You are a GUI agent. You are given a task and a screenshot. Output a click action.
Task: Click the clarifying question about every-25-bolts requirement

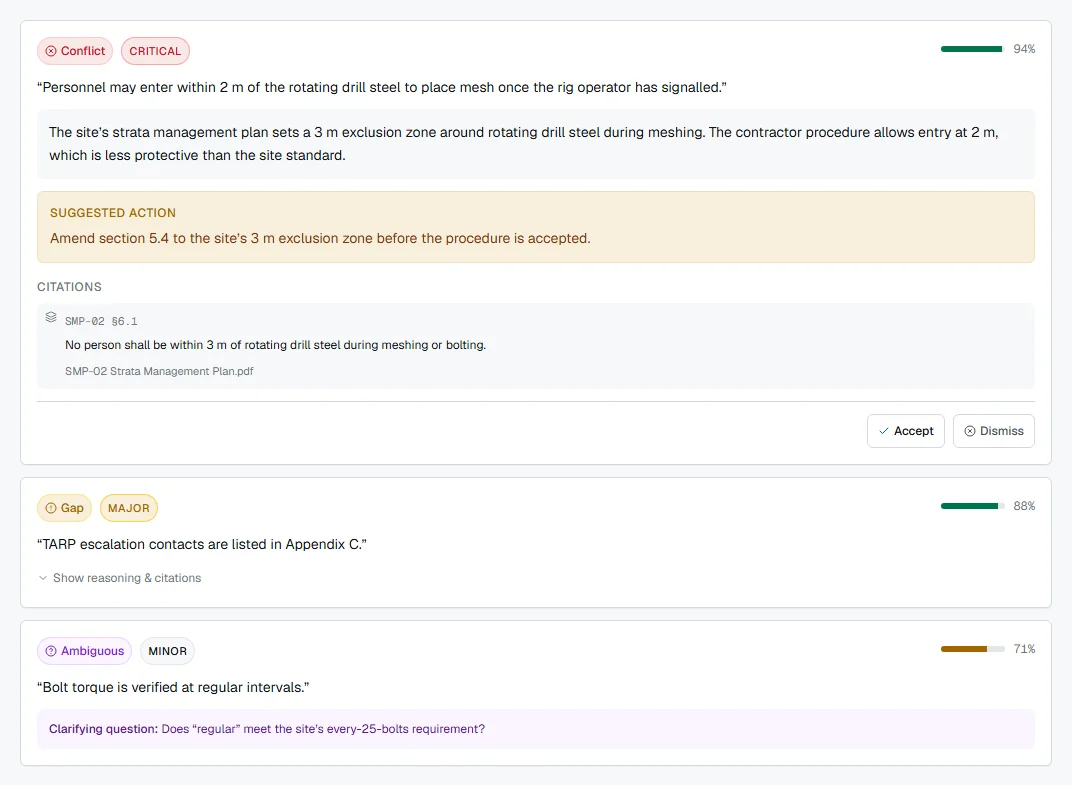[535, 729]
